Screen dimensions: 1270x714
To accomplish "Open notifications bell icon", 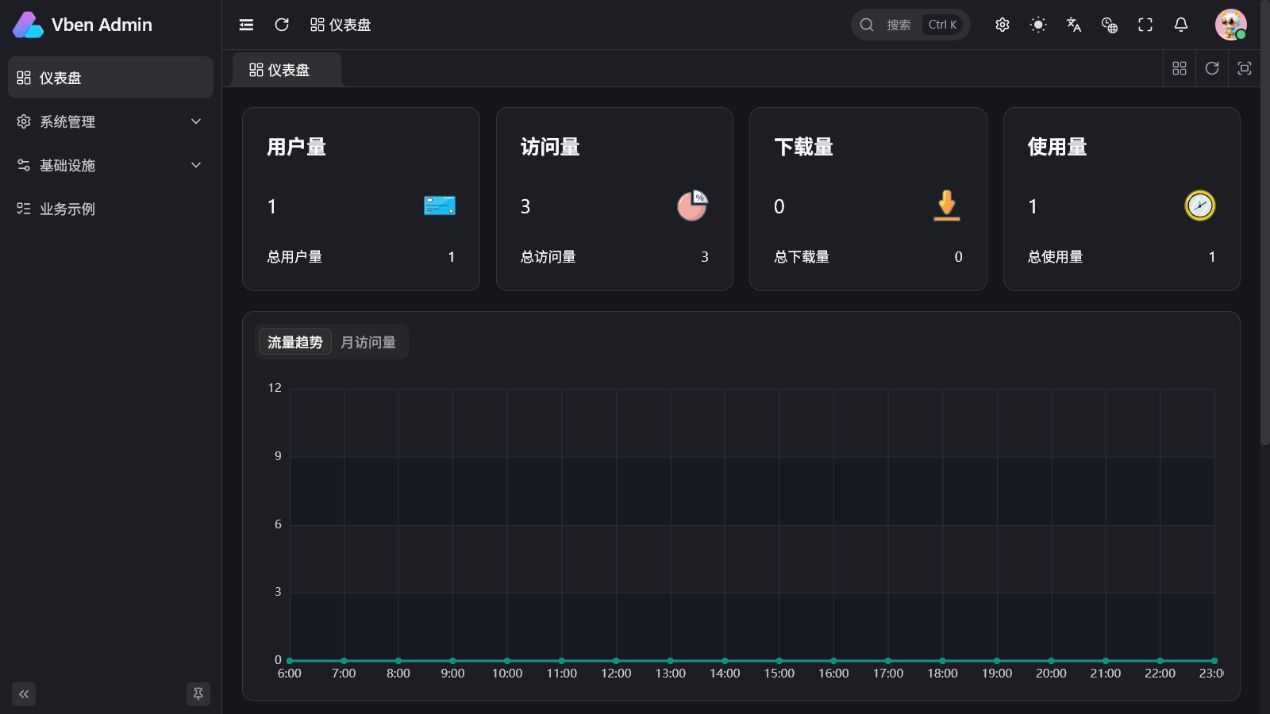I will pos(1181,25).
